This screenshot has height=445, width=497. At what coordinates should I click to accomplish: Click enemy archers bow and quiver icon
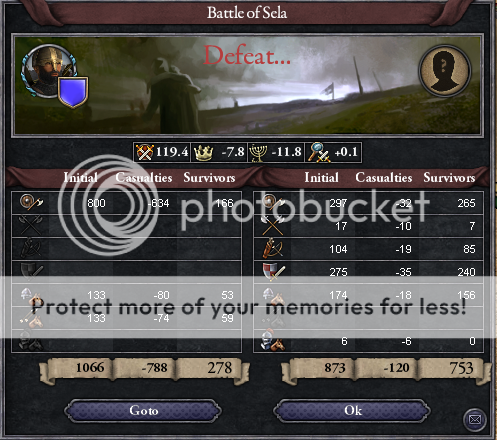(273, 248)
